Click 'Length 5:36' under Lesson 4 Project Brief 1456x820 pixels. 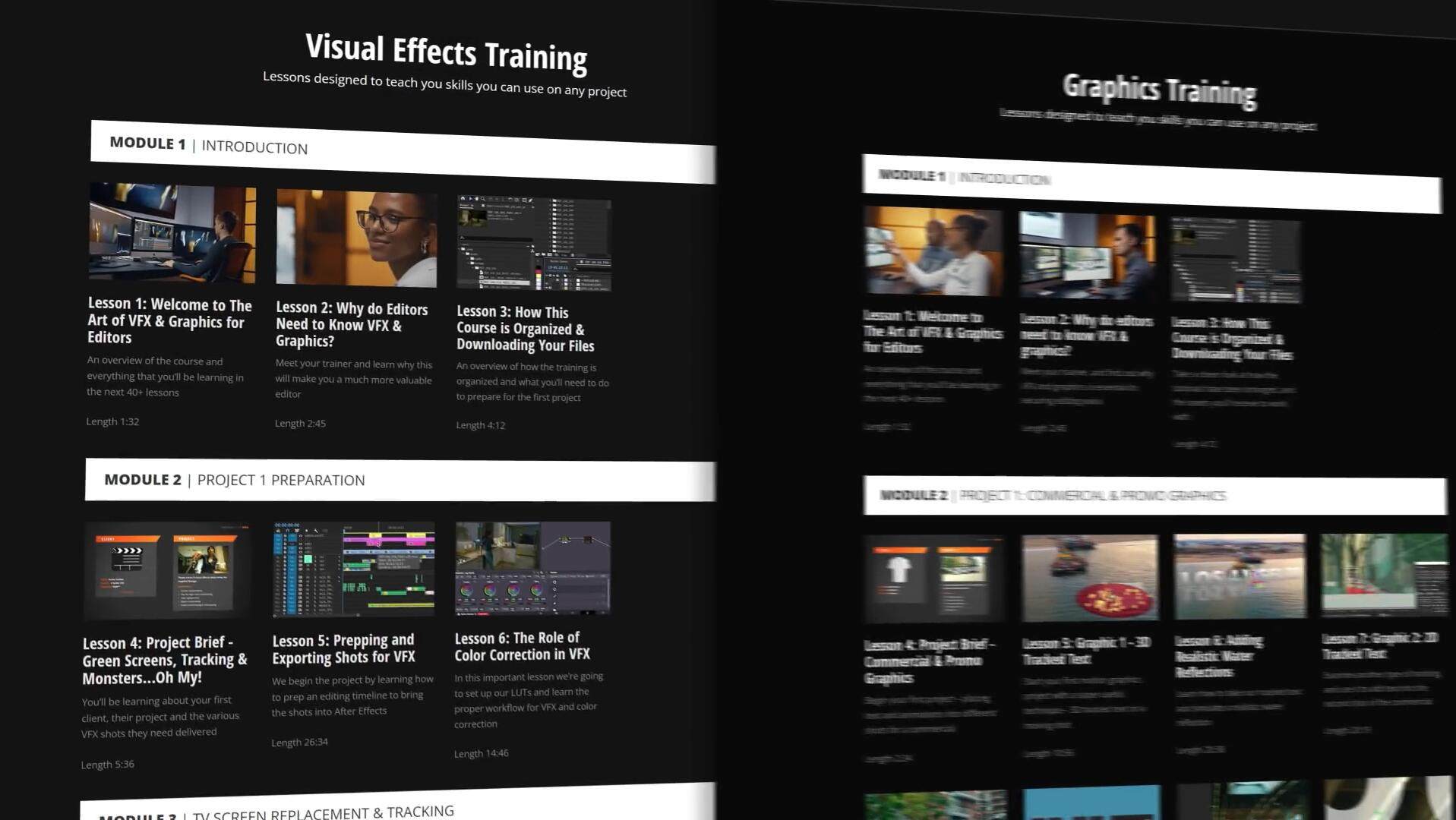[107, 765]
